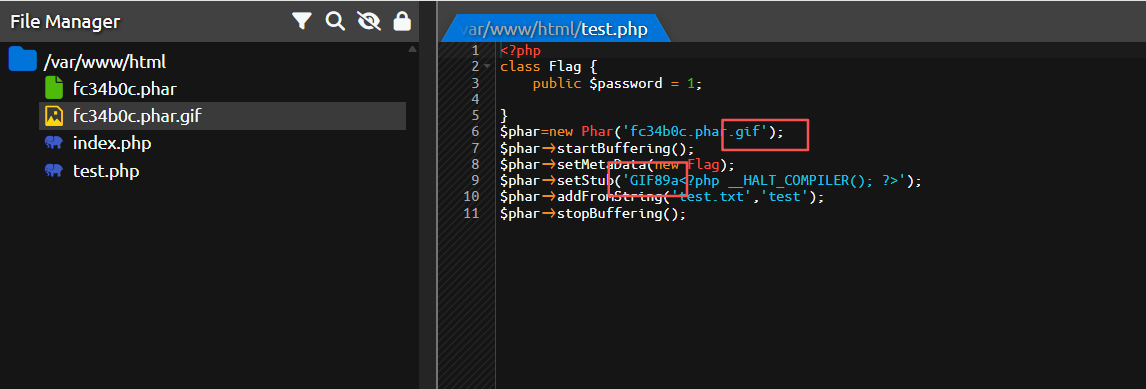The image size is (1146, 389).
Task: Select the /var/www/html root folder
Action: click(105, 61)
